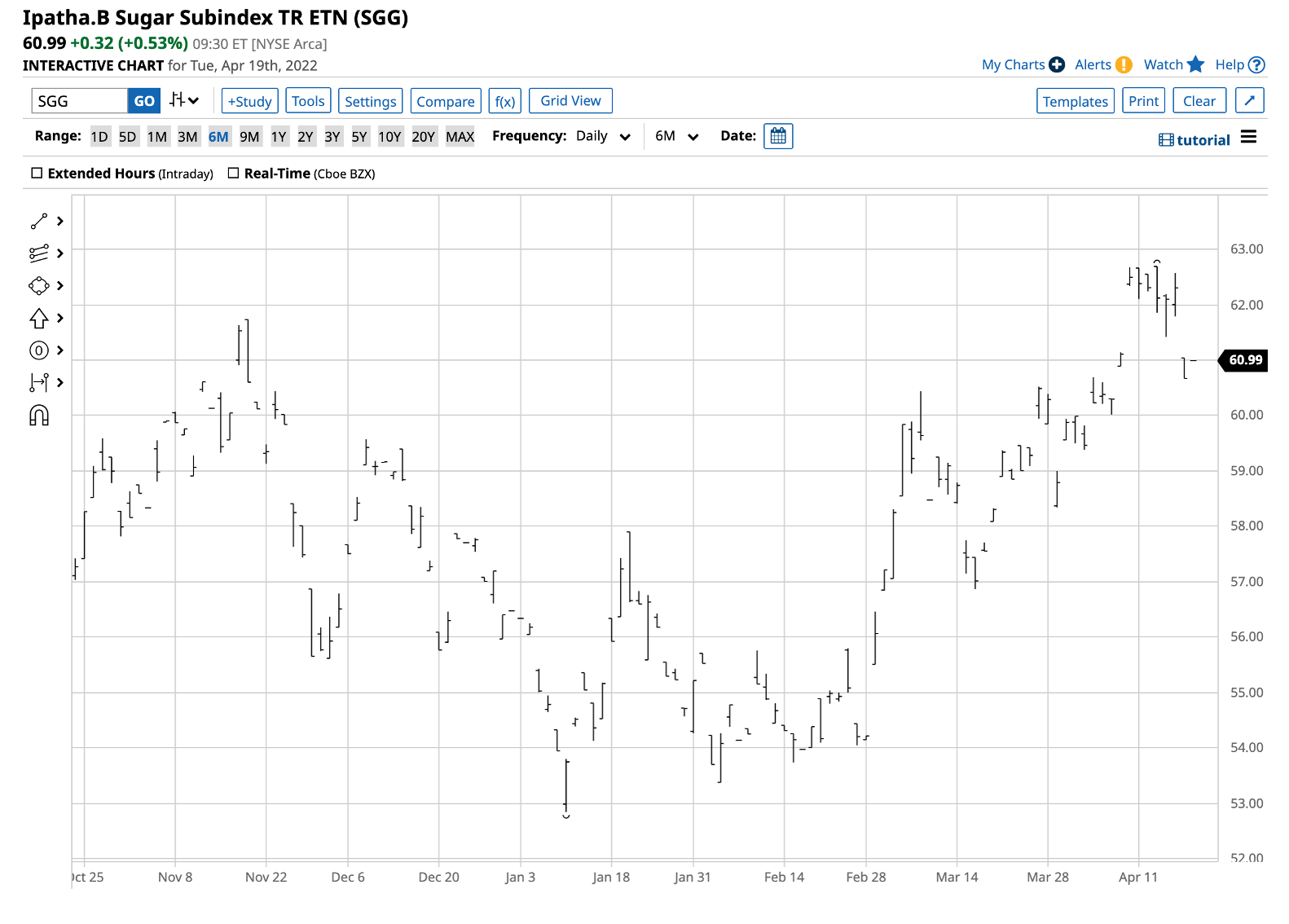1289x924 pixels.
Task: Click the Watch link
Action: click(x=1163, y=64)
